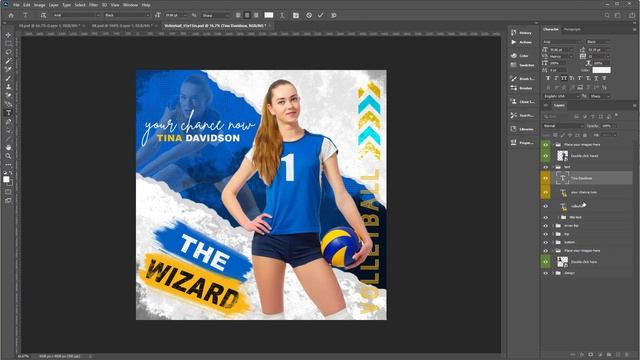Open language dropdown in Character panel
640x360 pixels.
click(561, 96)
